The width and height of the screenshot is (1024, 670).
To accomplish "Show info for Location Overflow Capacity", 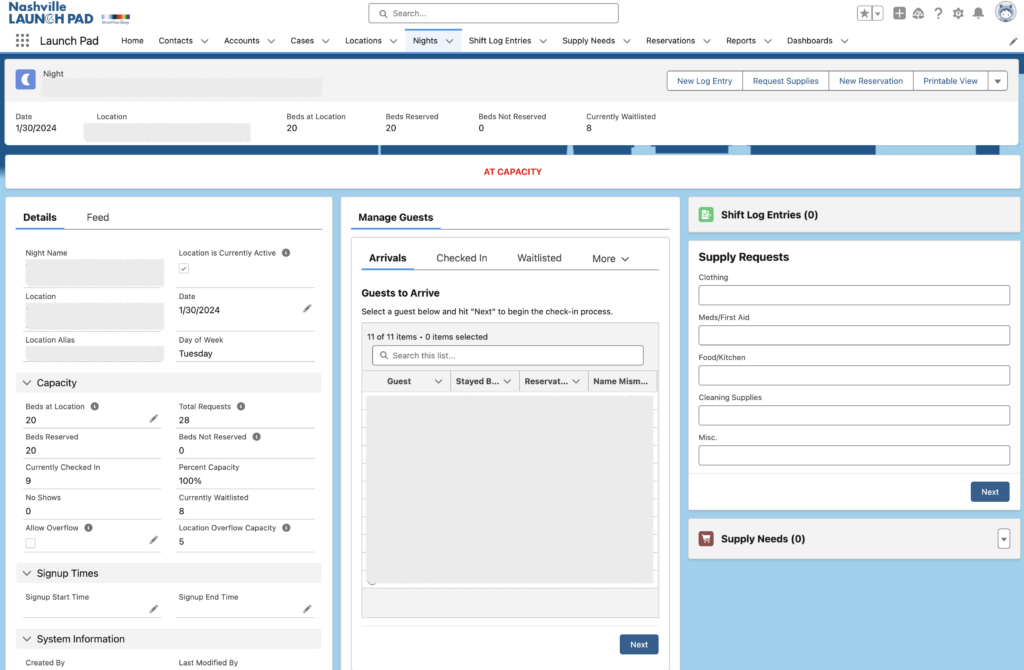I will point(286,528).
